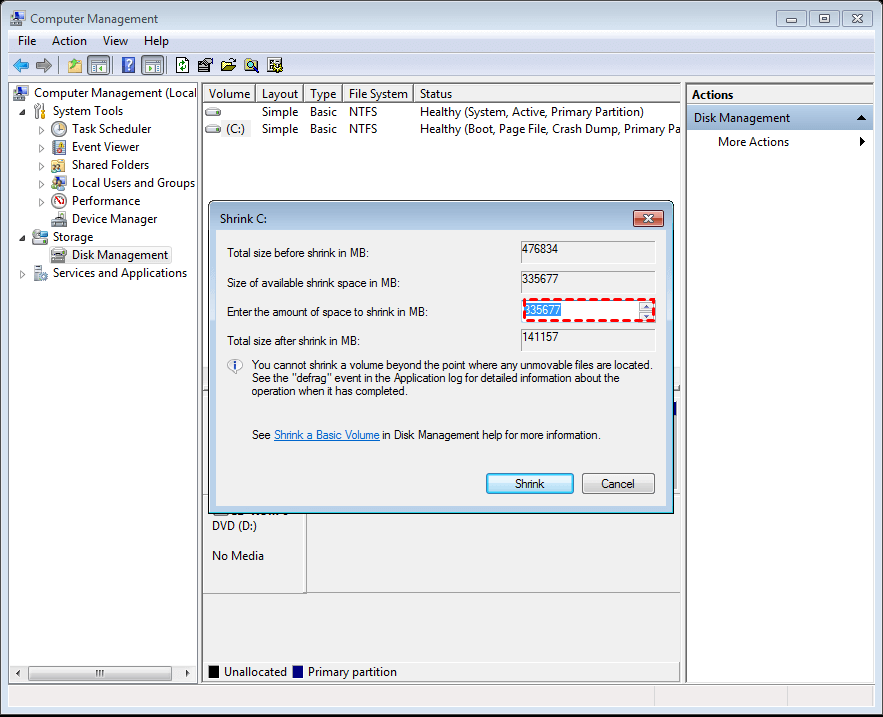The height and width of the screenshot is (717, 883).
Task: Click the settings list toolbar icon with gear
Action: (275, 65)
